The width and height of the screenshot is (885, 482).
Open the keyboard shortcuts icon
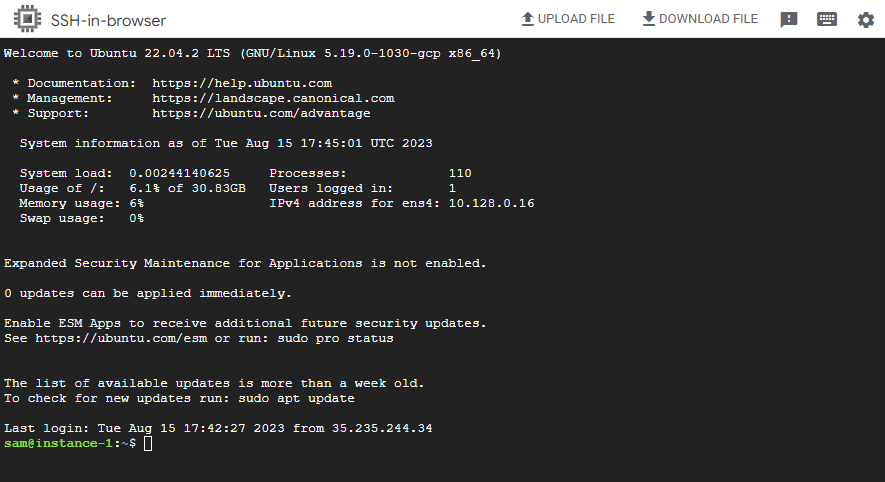(x=827, y=20)
